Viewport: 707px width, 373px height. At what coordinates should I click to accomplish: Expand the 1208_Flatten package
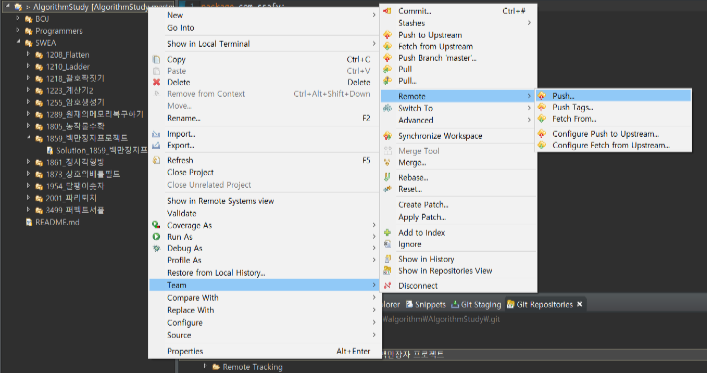coord(28,54)
